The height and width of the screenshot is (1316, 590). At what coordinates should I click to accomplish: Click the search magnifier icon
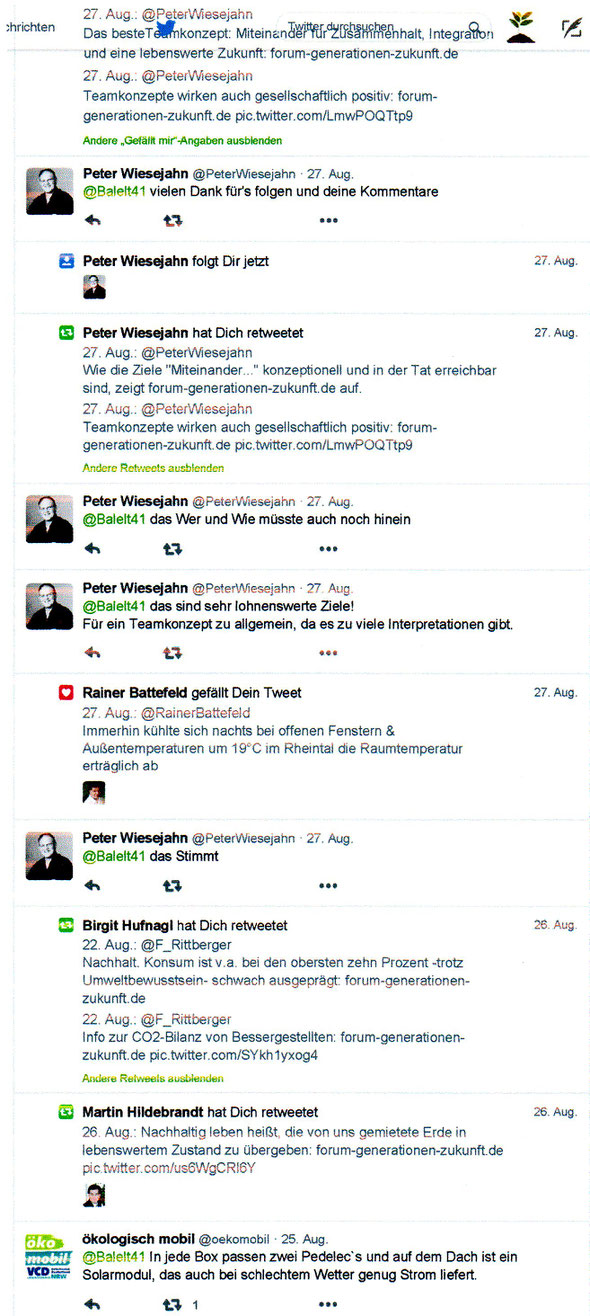coord(475,28)
